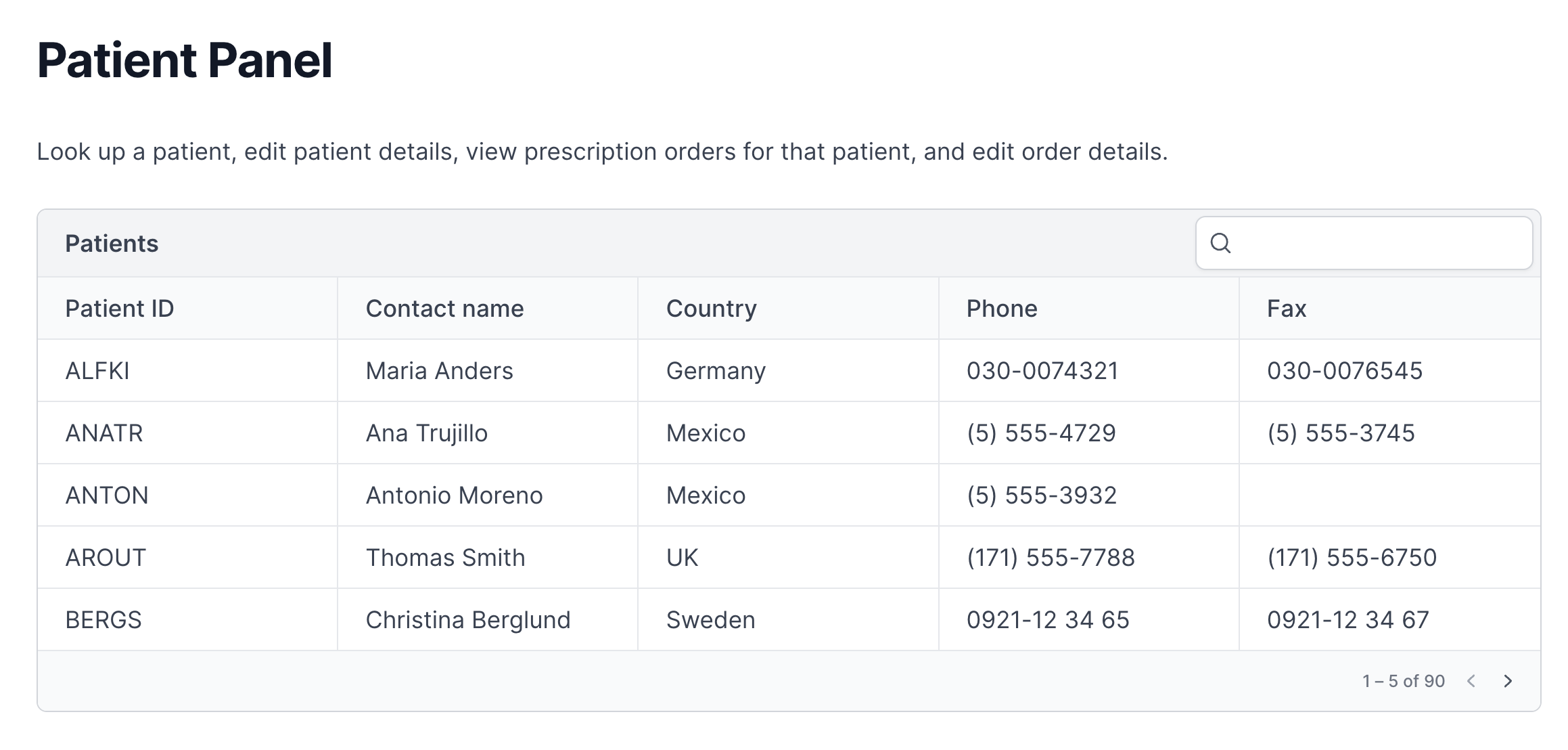Click Thomas Smith contact name
Image resolution: width=1568 pixels, height=750 pixels.
[445, 558]
